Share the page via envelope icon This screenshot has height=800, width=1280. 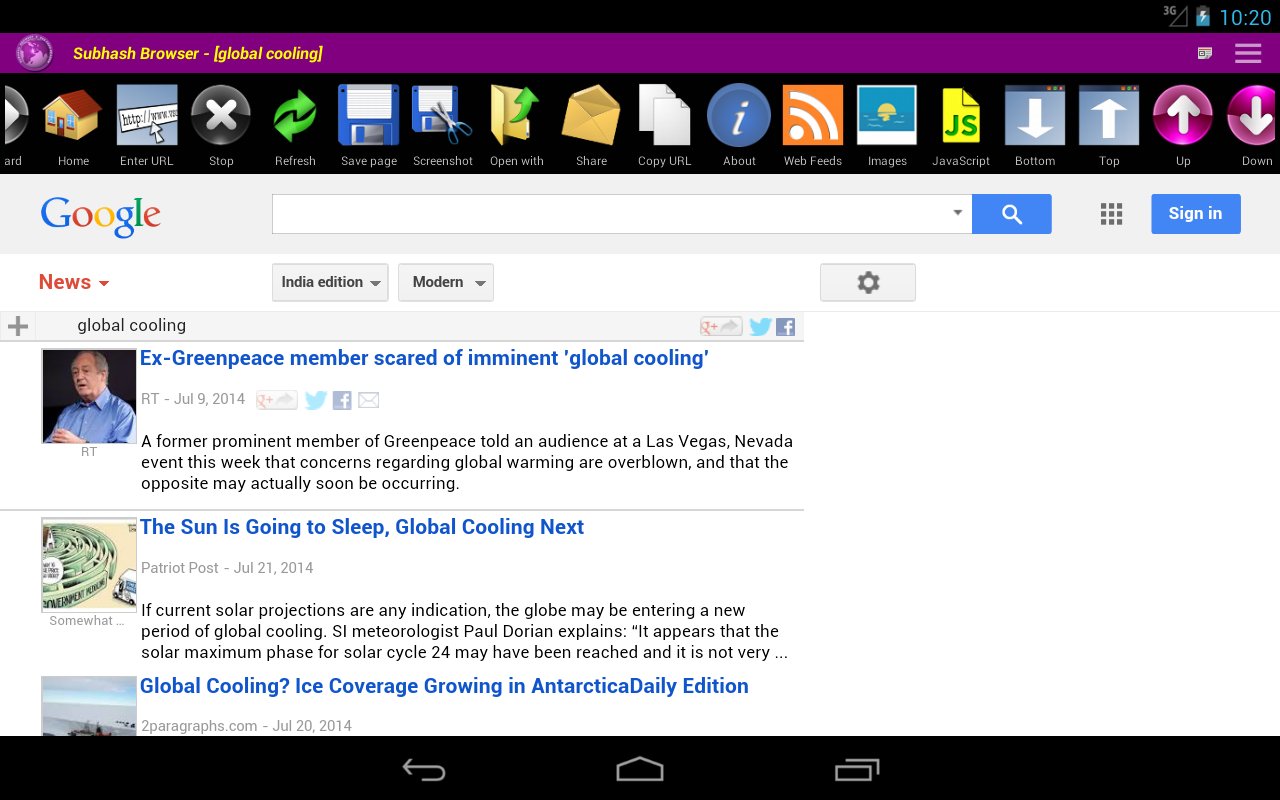click(x=591, y=115)
